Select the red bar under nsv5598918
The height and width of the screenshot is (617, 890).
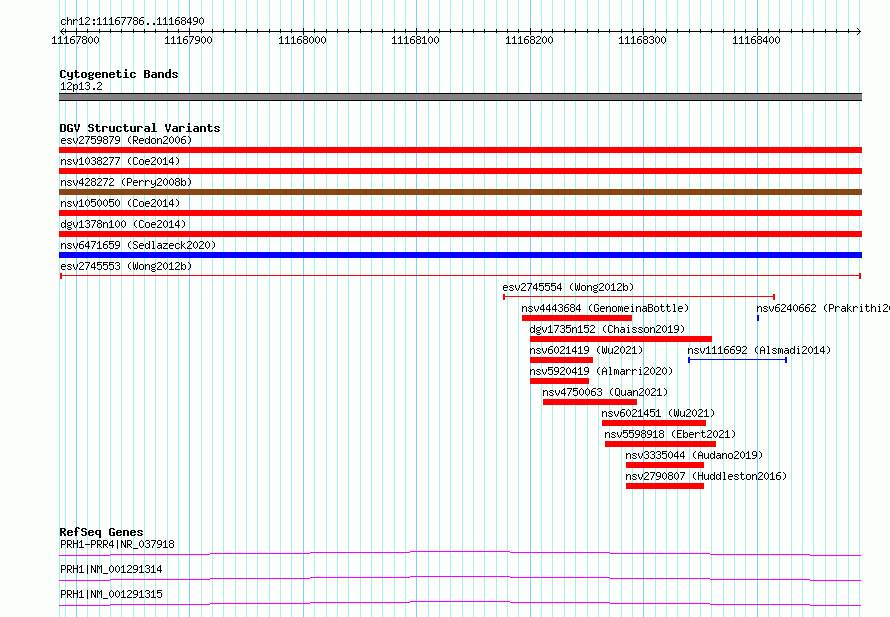pyautogui.click(x=660, y=444)
